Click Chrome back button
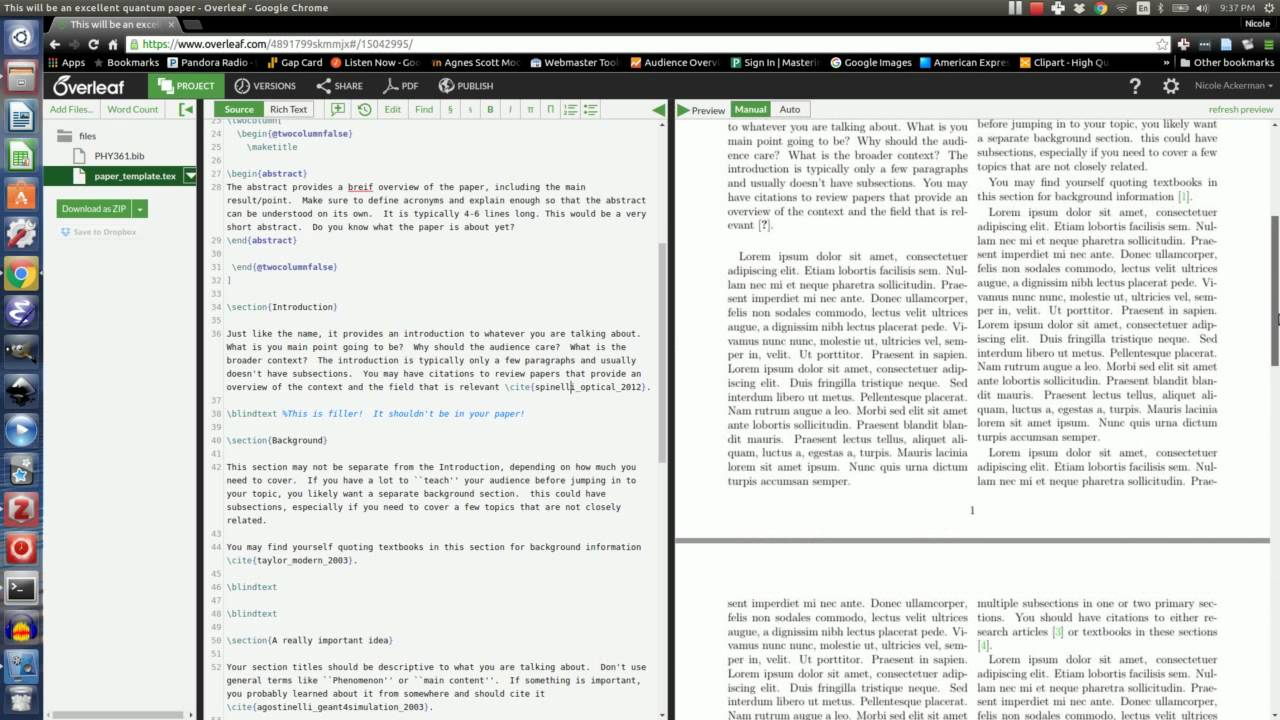Screen dimensions: 1280x720 (55, 44)
